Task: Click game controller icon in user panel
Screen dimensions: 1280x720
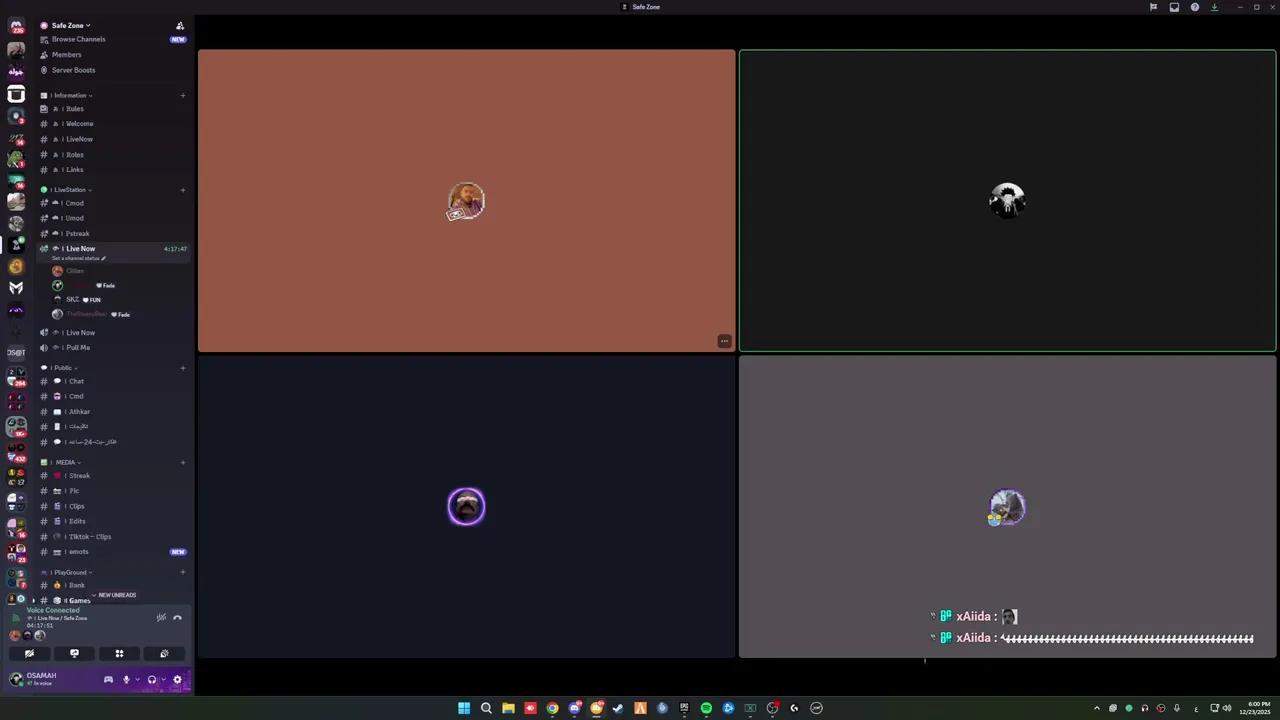Action: click(108, 679)
